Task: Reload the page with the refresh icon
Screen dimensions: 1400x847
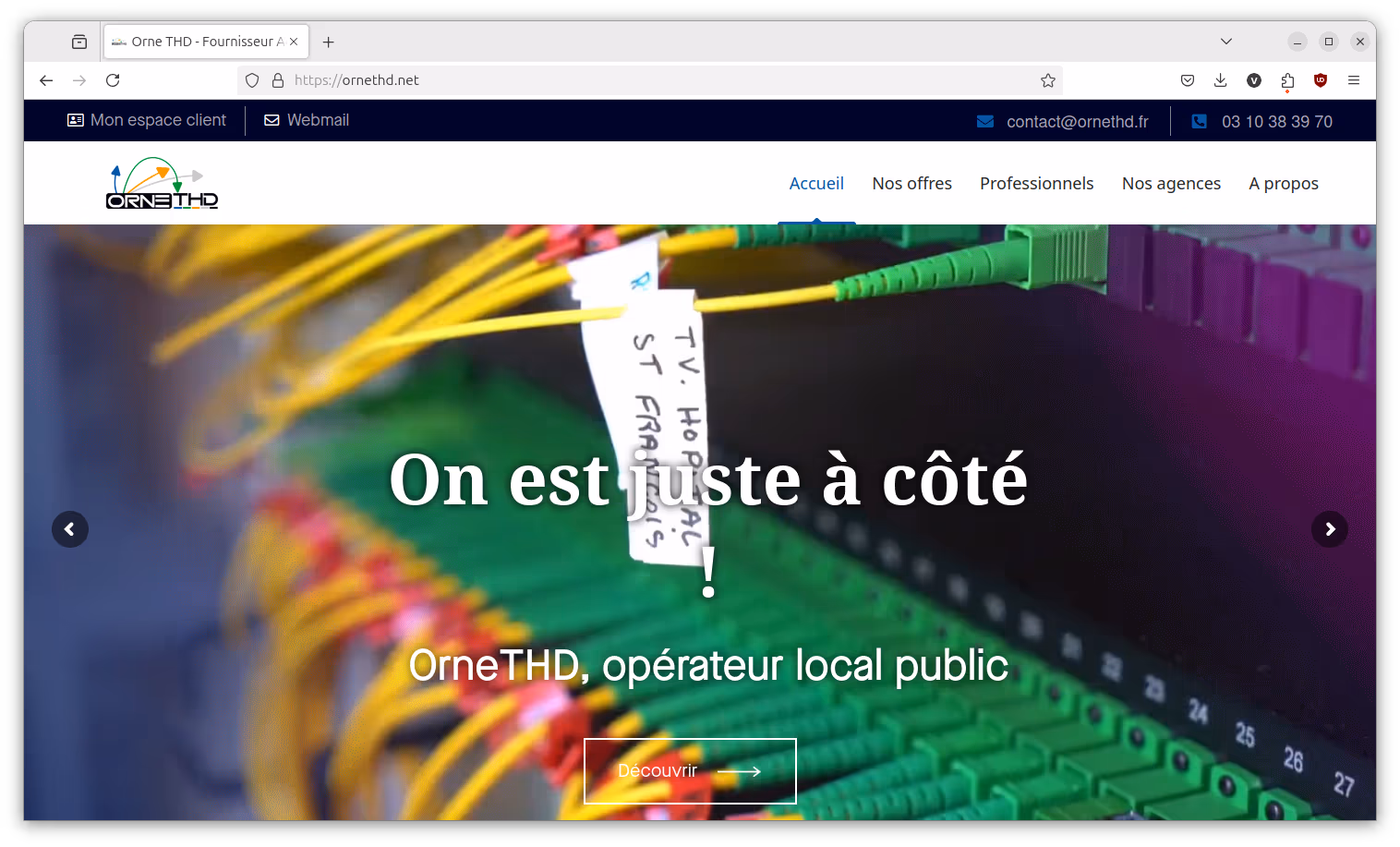Action: pyautogui.click(x=113, y=80)
